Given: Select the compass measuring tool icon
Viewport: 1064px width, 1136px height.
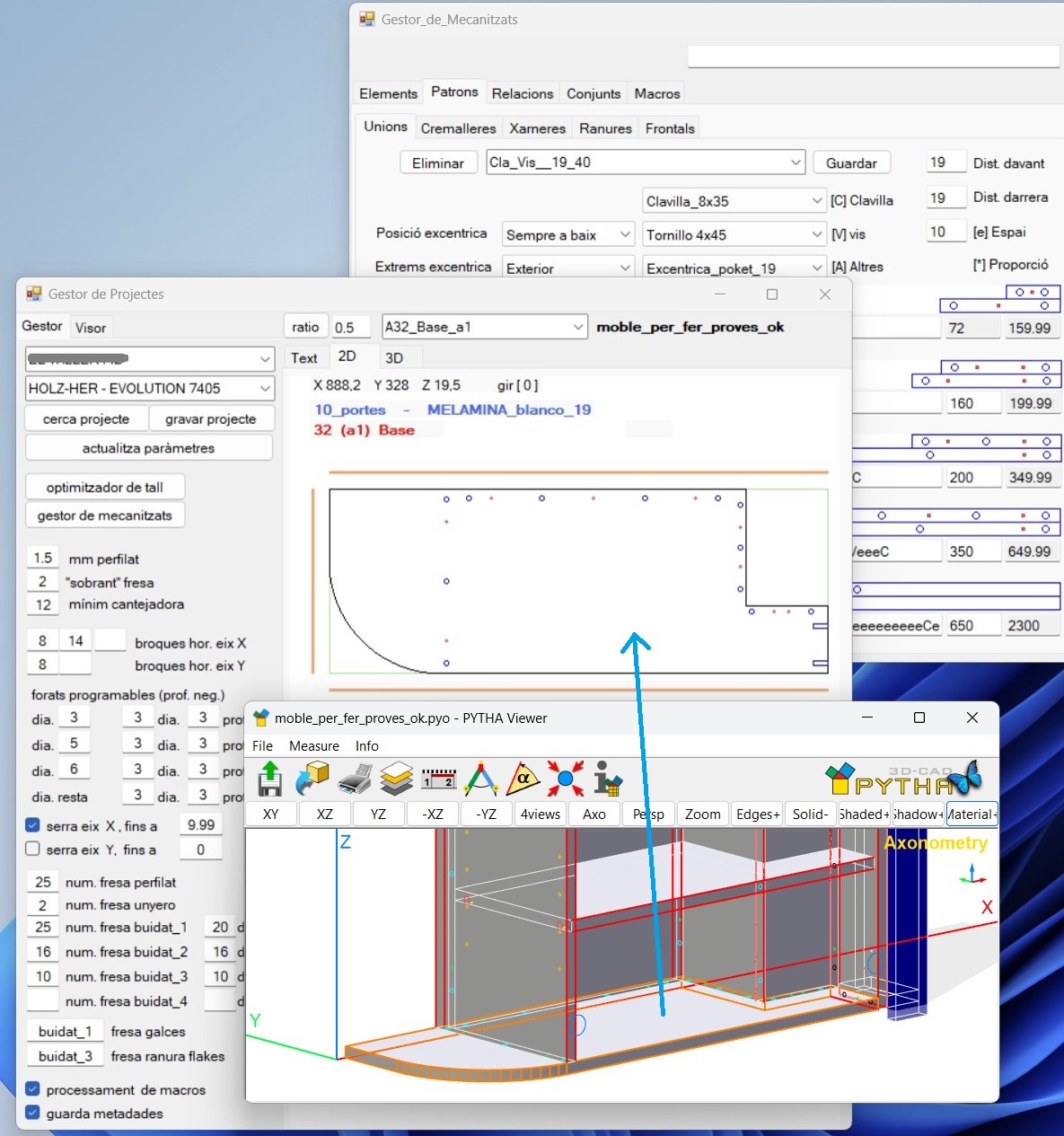Looking at the screenshot, I should [481, 779].
